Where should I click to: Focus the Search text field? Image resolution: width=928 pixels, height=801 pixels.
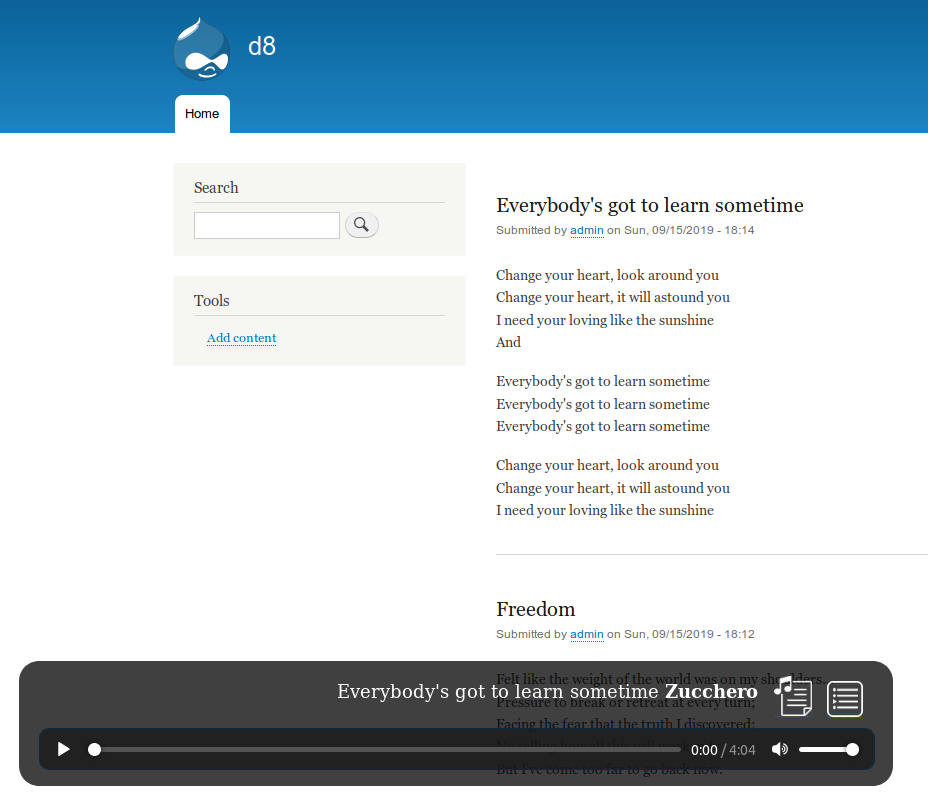pyautogui.click(x=266, y=226)
